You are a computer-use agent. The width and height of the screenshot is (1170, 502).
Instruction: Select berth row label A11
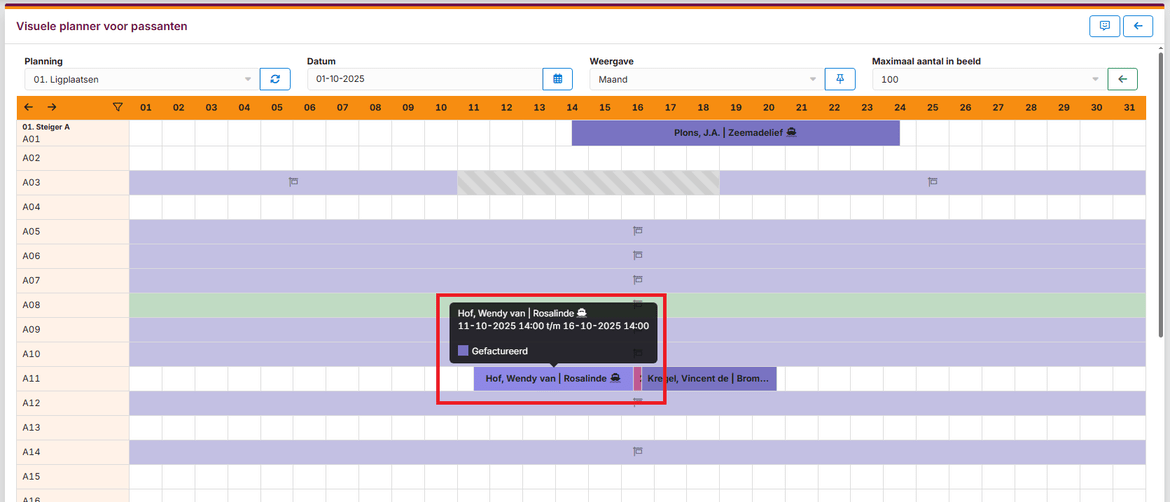pyautogui.click(x=31, y=378)
